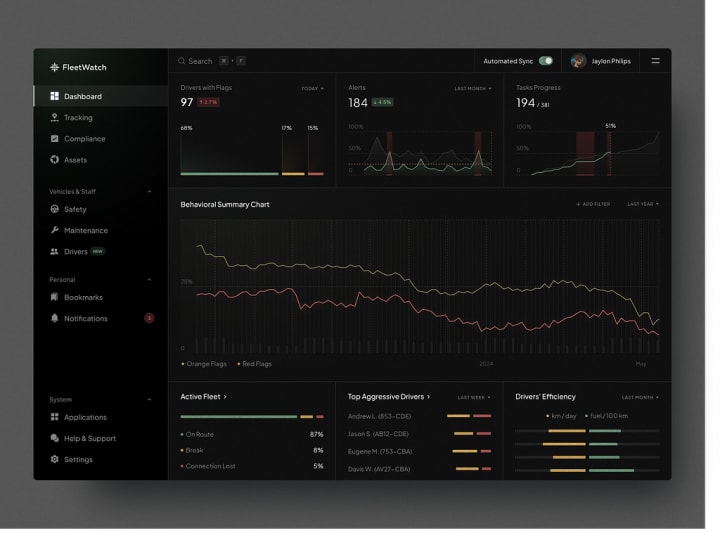720x540 pixels.
Task: Click the Assets globe icon
Action: click(55, 160)
